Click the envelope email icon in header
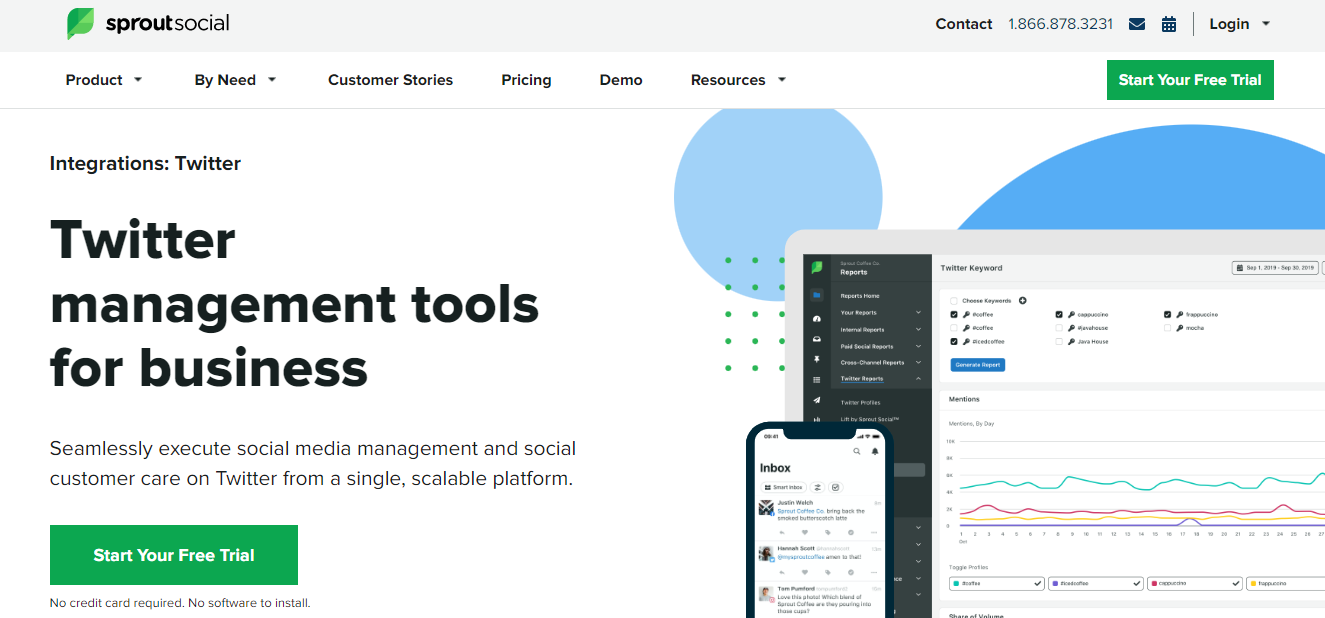This screenshot has height=618, width=1325. point(1137,24)
